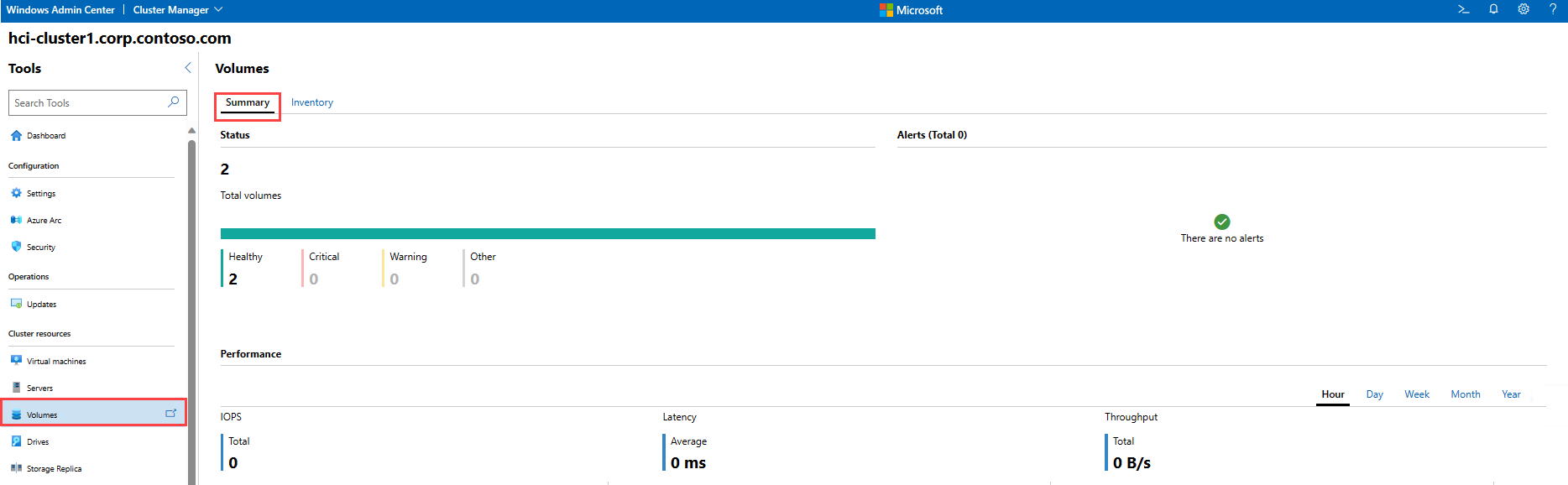Click Windows Admin Center title link

60,10
